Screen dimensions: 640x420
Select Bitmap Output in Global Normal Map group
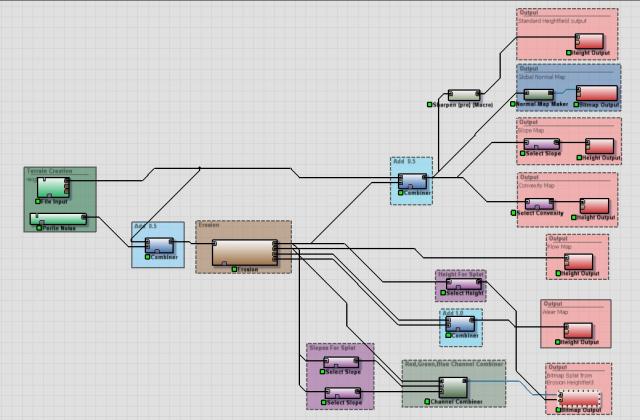597,93
